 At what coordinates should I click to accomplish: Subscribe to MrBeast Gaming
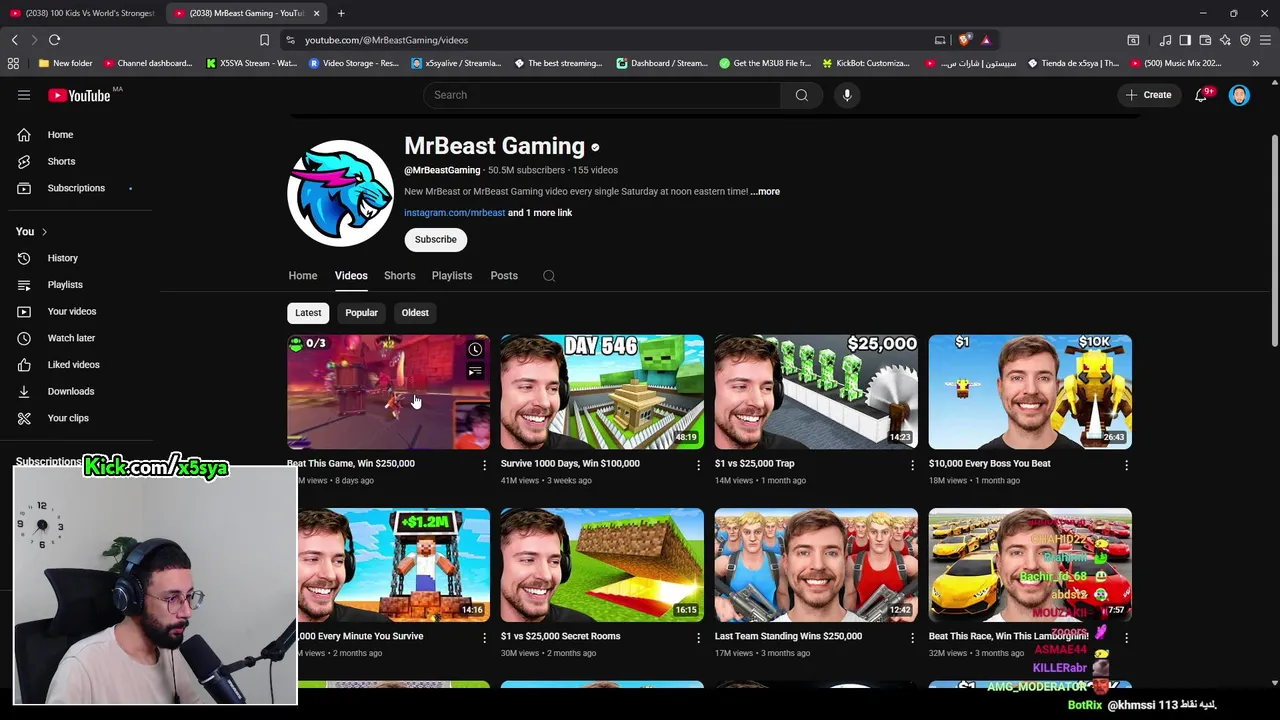pos(436,240)
